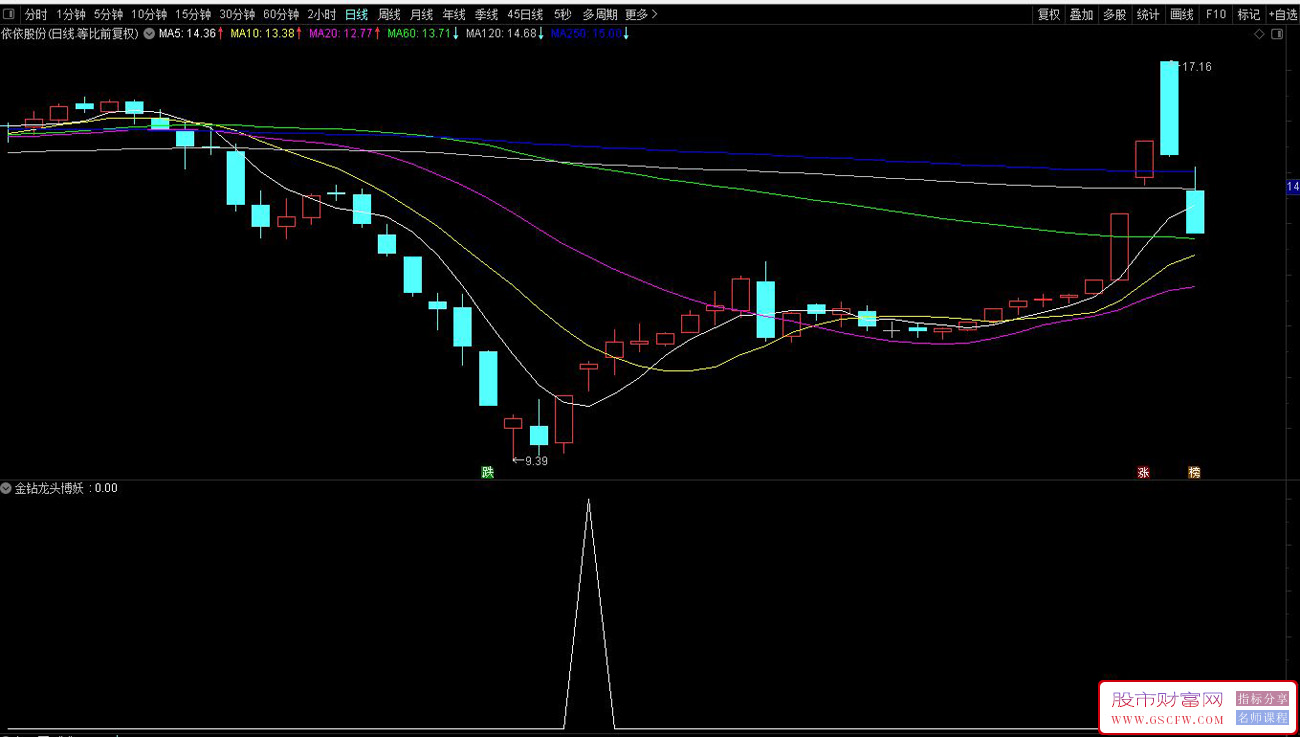This screenshot has height=737, width=1300.
Task: Click the blue price axis tag 14
Action: (1292, 187)
